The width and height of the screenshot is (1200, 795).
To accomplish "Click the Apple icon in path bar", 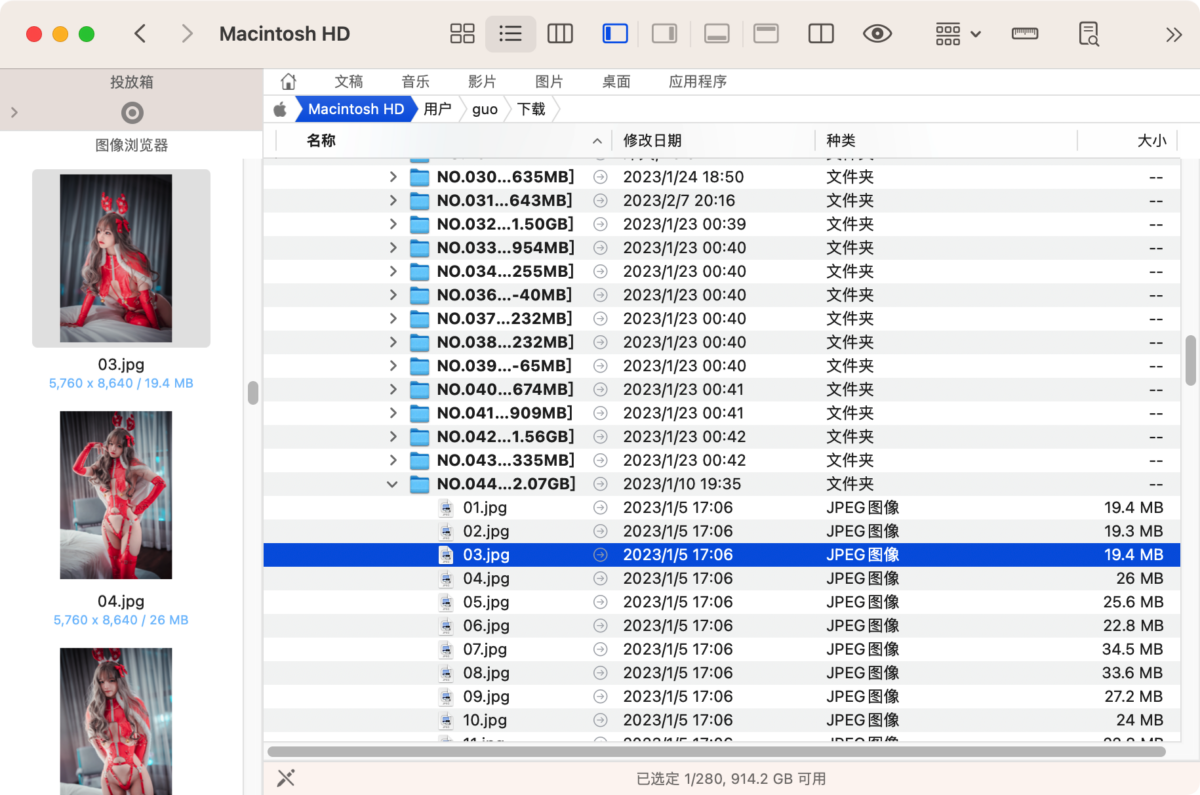I will pos(280,109).
